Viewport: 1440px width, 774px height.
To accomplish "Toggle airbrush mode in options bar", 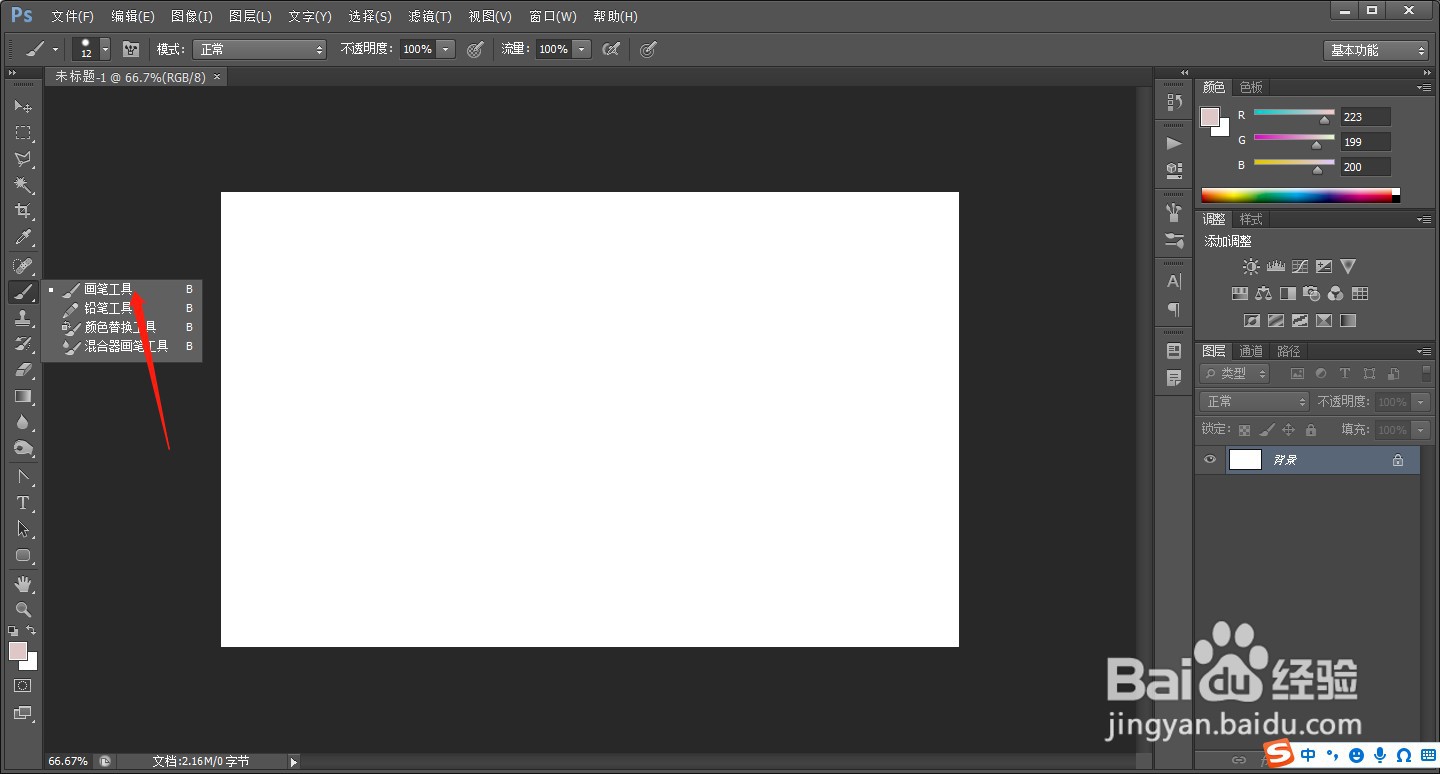I will click(x=611, y=49).
